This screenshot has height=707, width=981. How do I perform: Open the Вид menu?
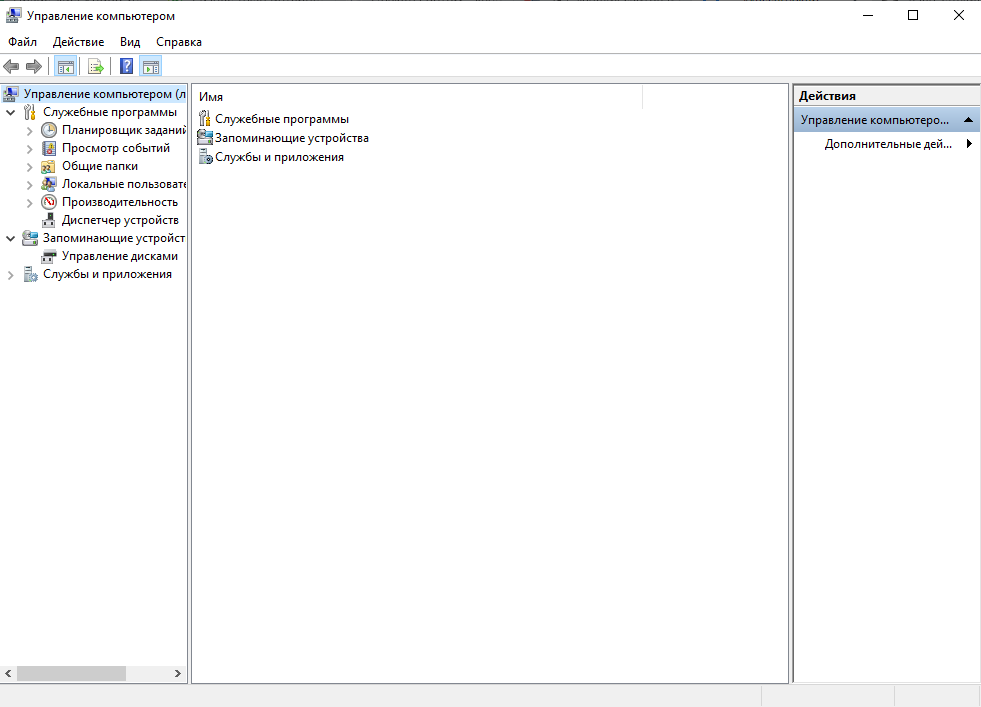click(130, 42)
